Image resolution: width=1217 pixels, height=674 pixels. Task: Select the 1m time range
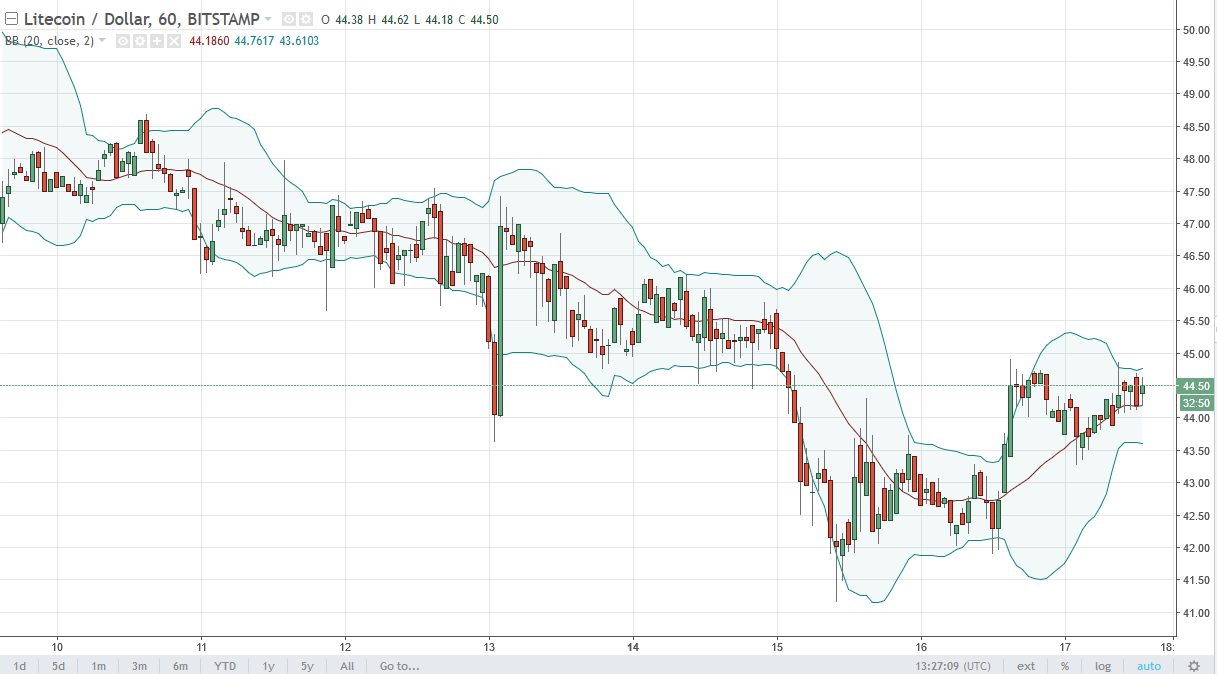pyautogui.click(x=98, y=666)
